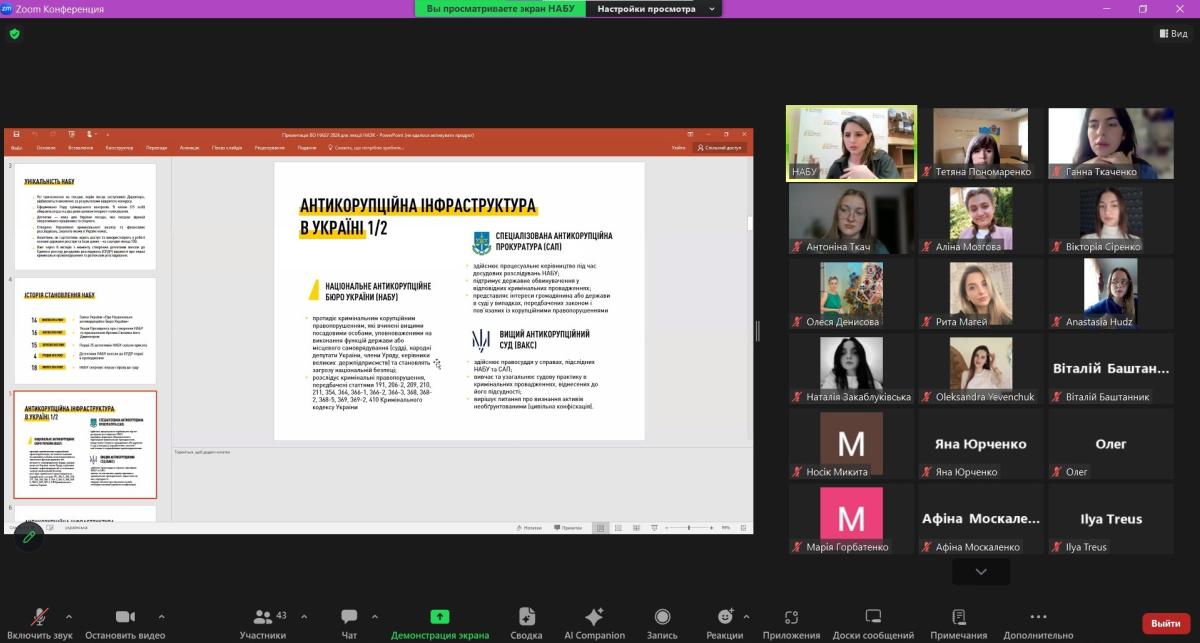
Task: Open the Participants list icon
Action: click(263, 617)
